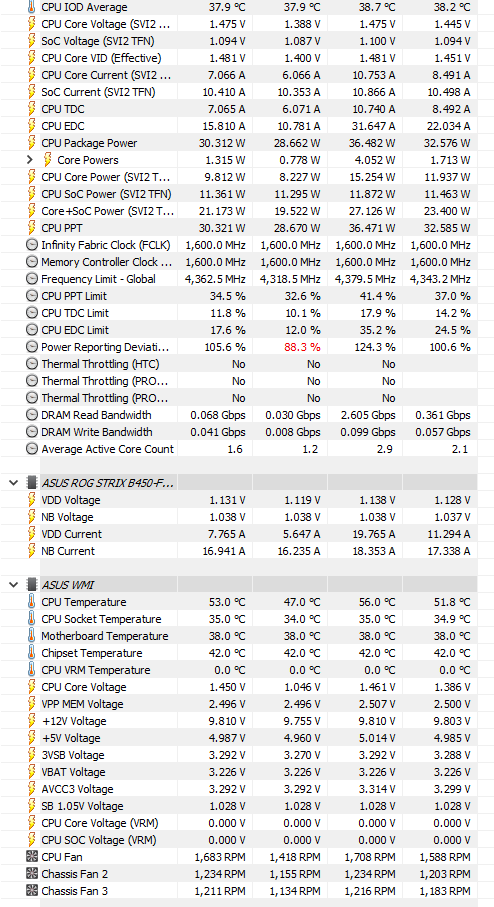Image resolution: width=494 pixels, height=907 pixels.
Task: Click the clock icon beside Infinity Fabric Clock
Action: coord(32,245)
